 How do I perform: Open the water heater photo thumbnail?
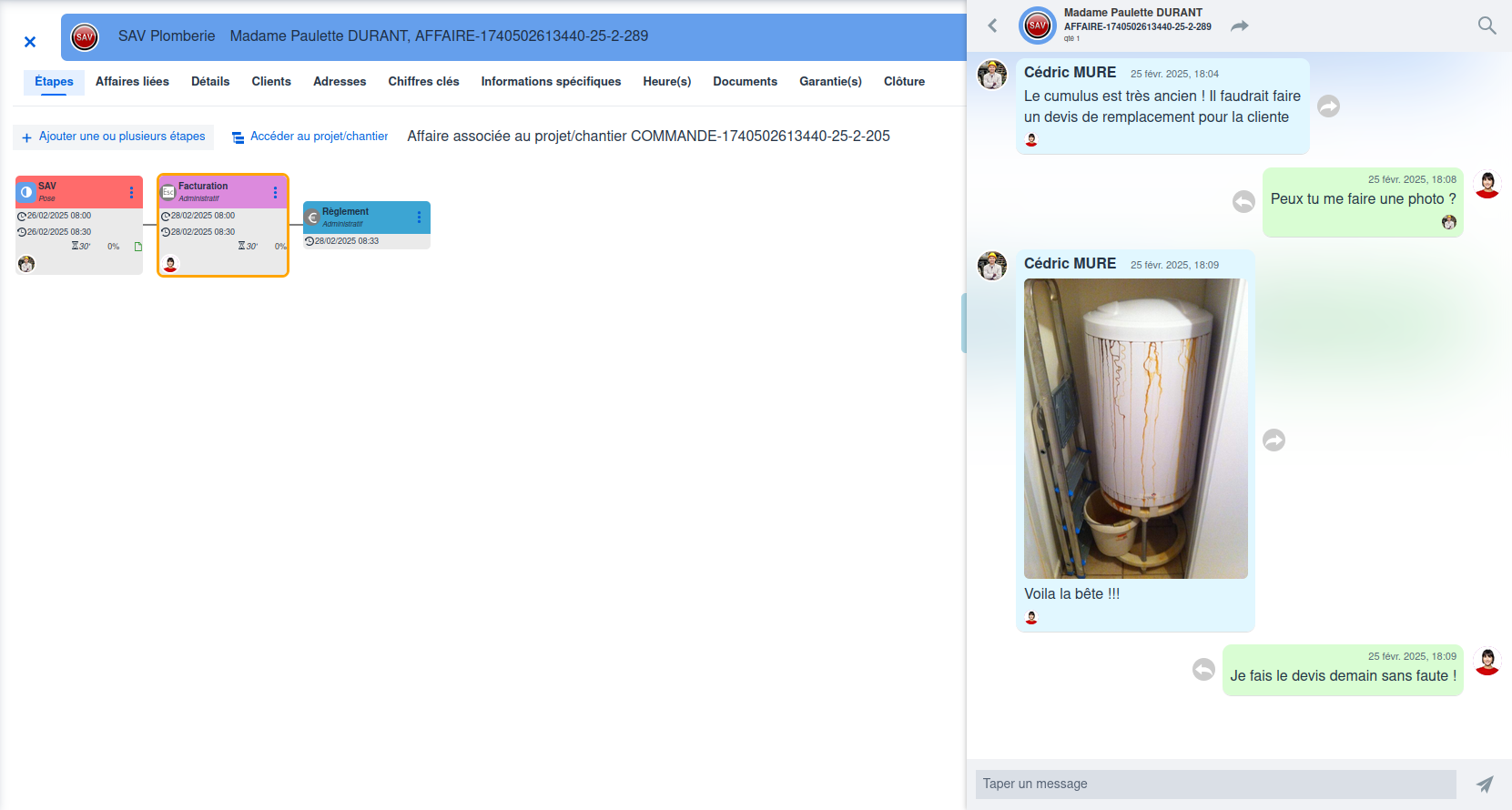pos(1135,429)
